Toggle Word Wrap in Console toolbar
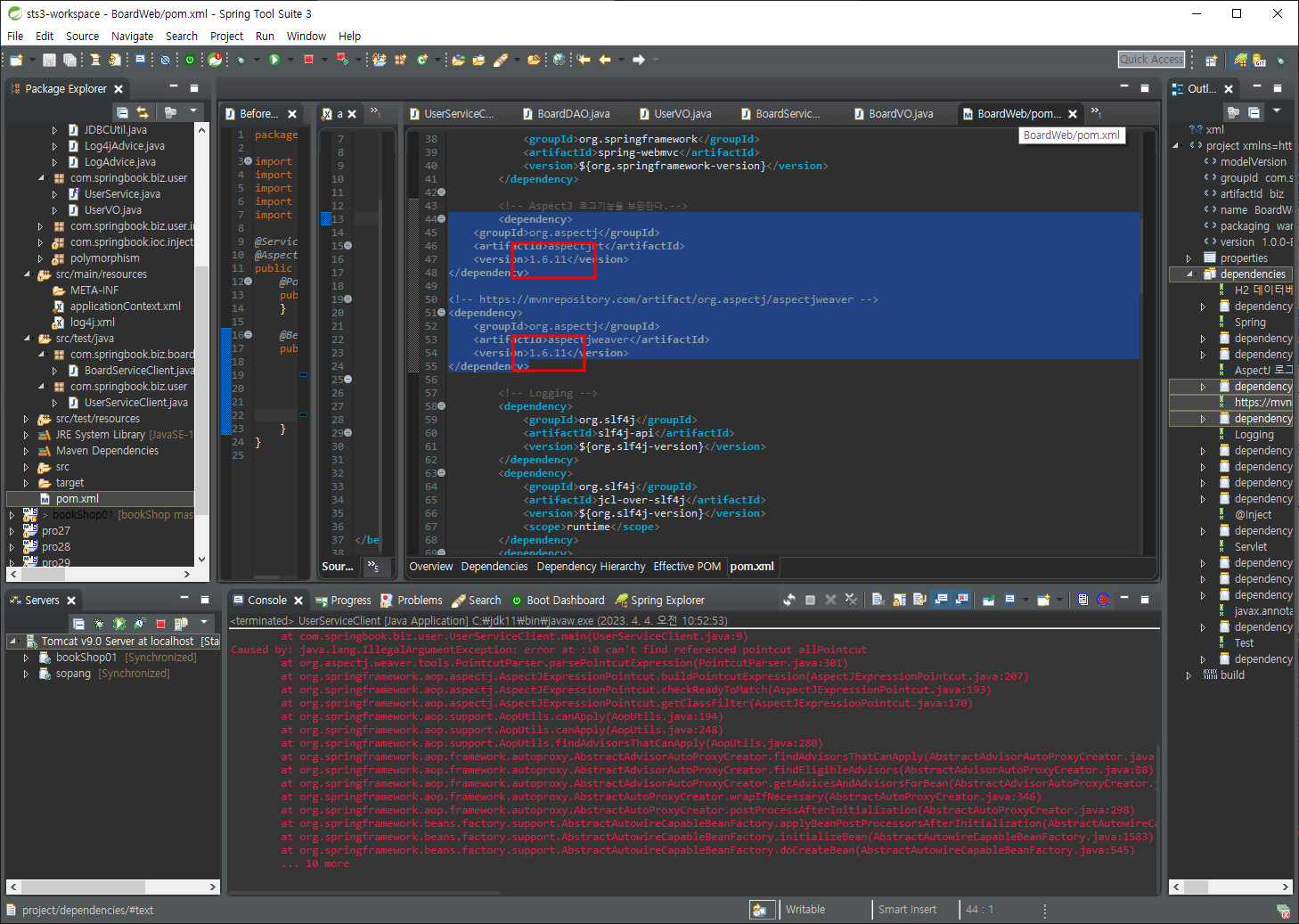 (919, 600)
